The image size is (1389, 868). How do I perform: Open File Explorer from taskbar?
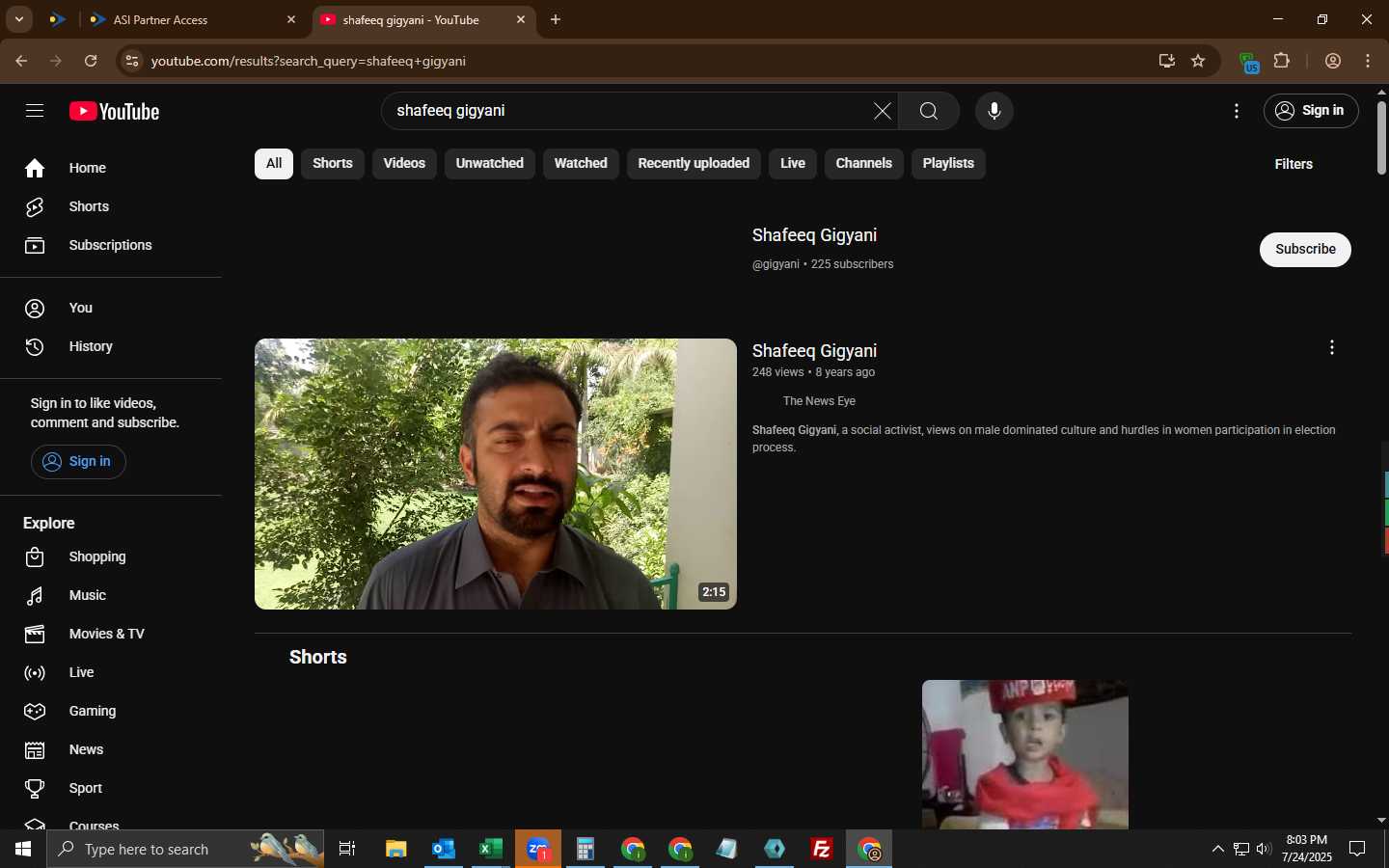click(x=396, y=849)
